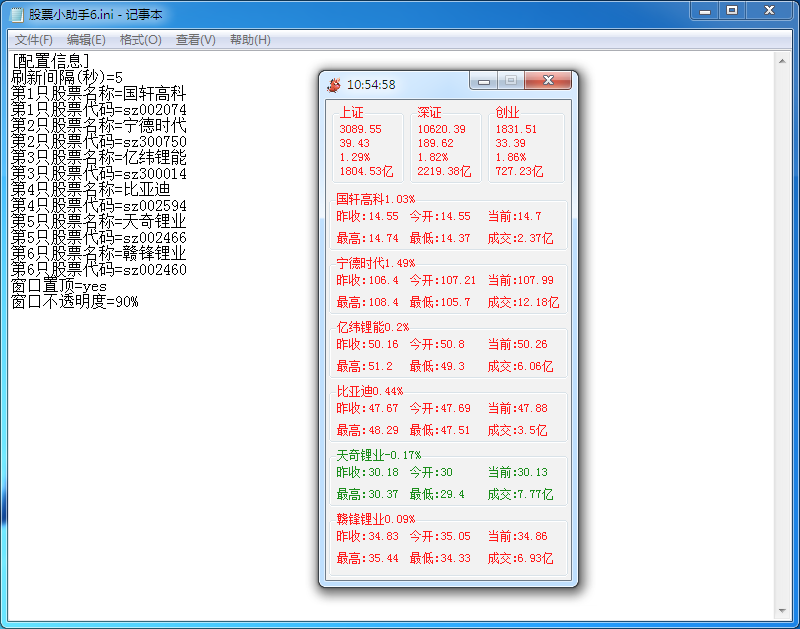Click the line 第3只股票名称=亿纬锂能
Image resolution: width=800 pixels, height=629 pixels.
[98, 157]
